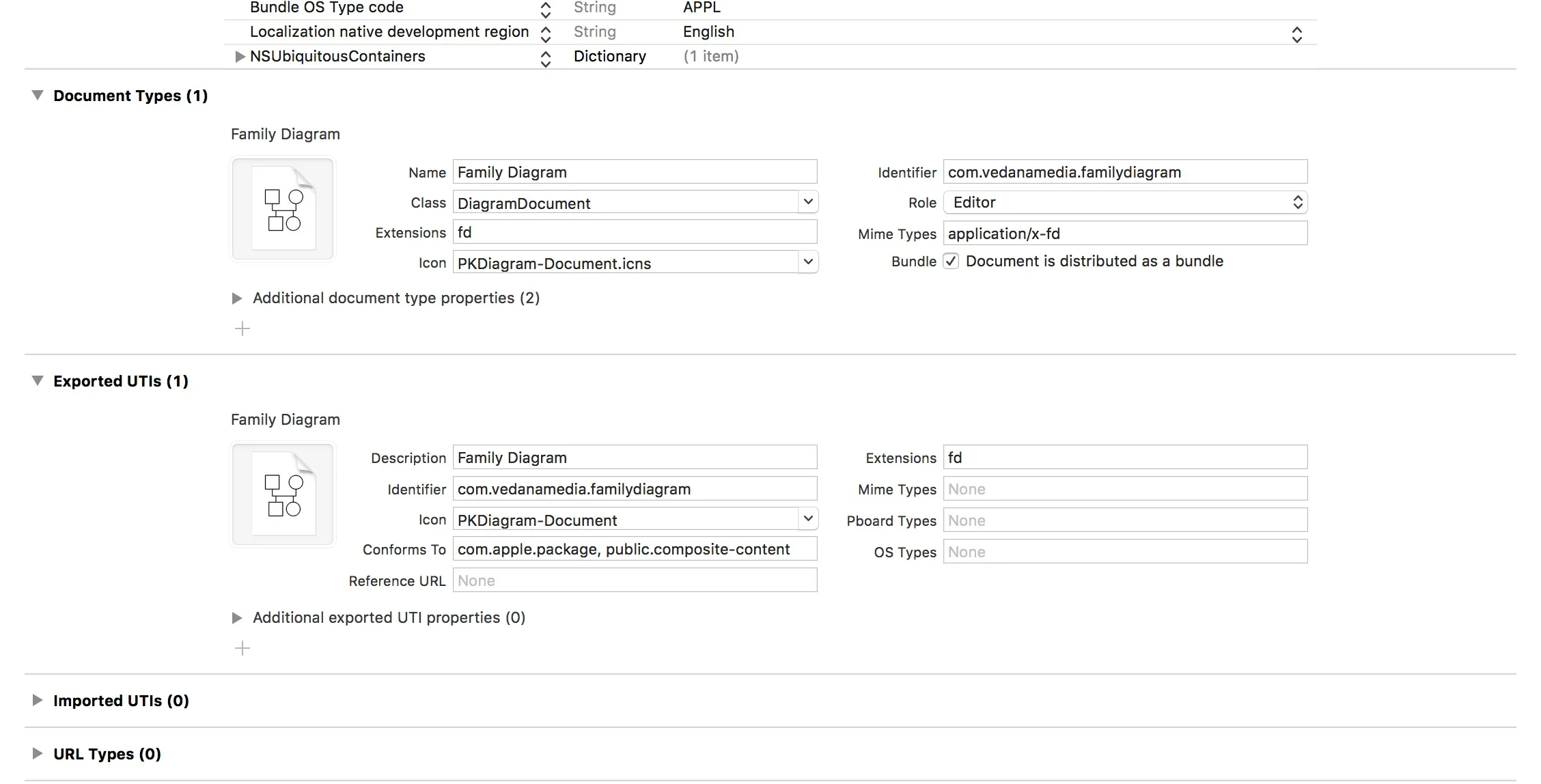Click the Localization native development region key stepper
The width and height of the screenshot is (1541, 784).
coord(545,33)
